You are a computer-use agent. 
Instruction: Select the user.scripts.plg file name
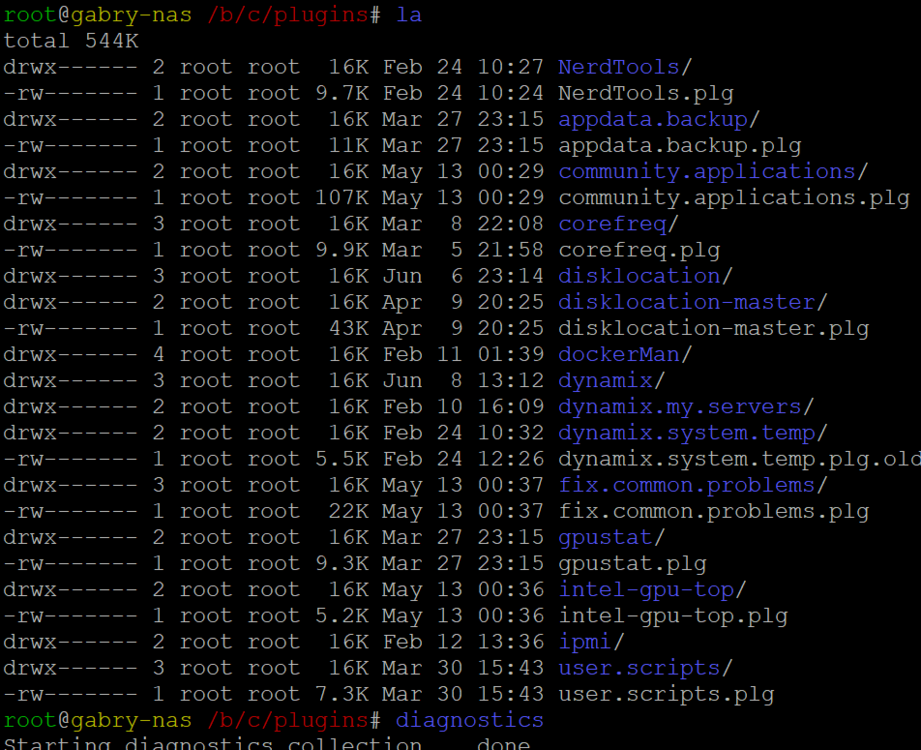(x=666, y=694)
